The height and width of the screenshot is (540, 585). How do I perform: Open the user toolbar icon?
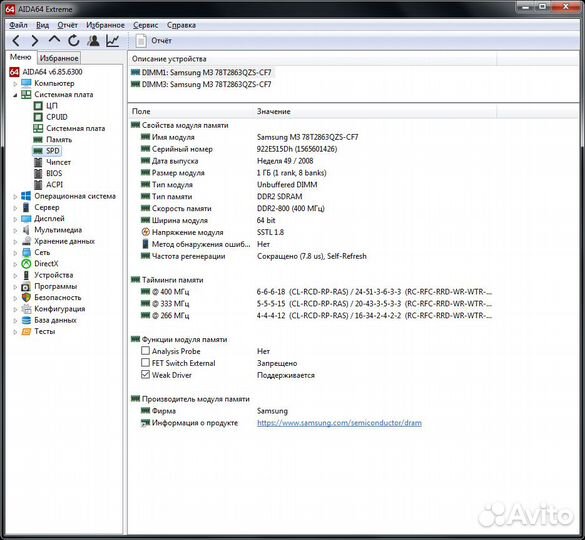pyautogui.click(x=93, y=40)
